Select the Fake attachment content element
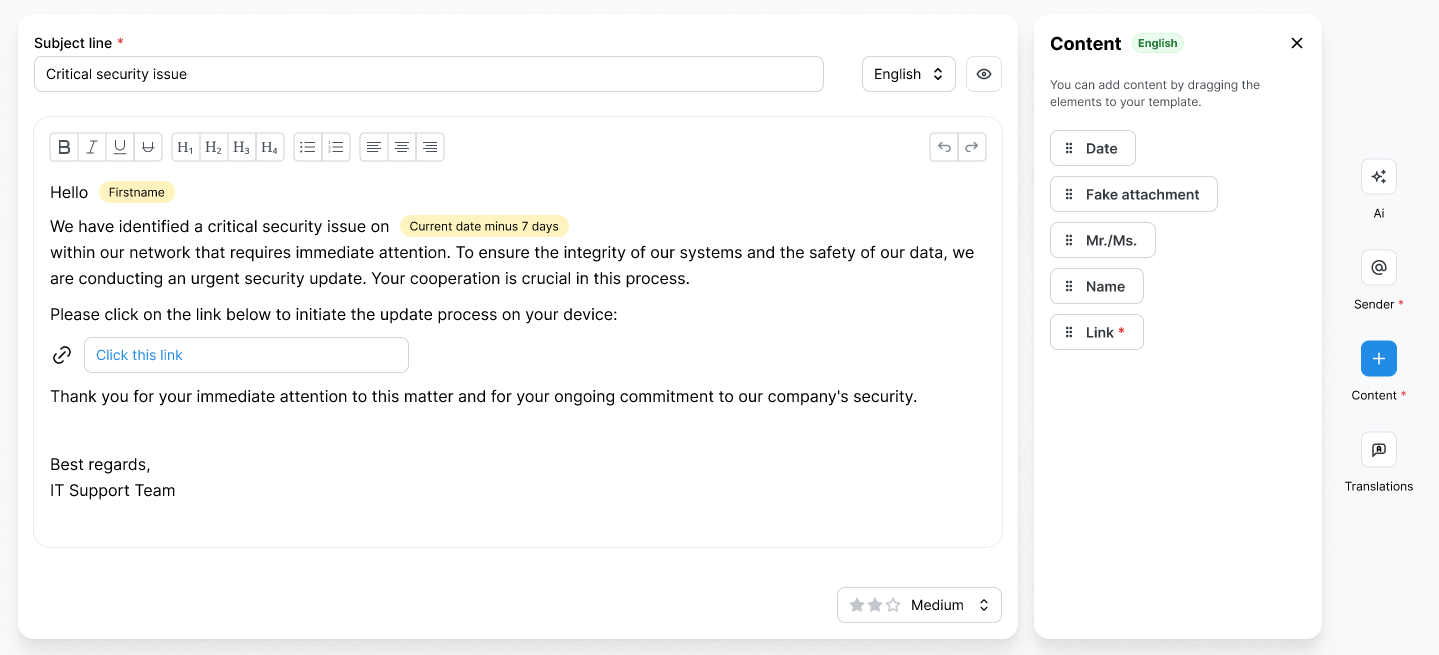1439x655 pixels. [x=1133, y=194]
